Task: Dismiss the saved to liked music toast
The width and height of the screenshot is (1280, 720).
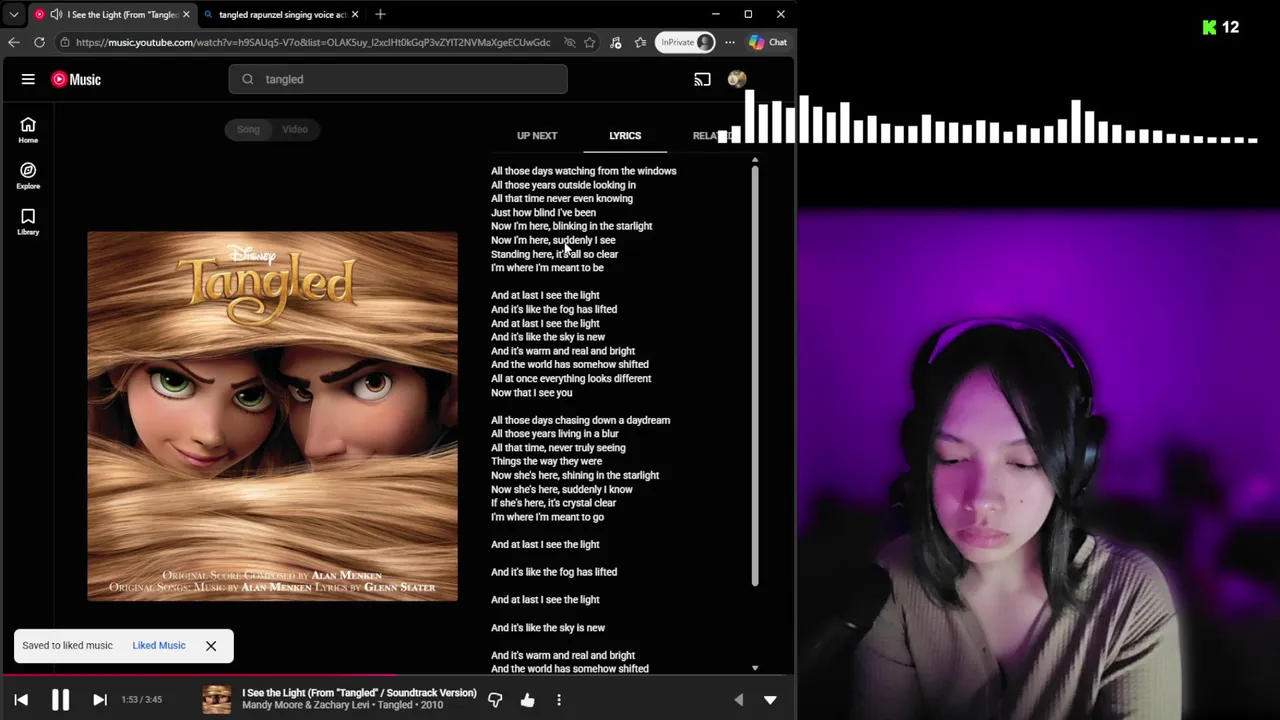Action: click(211, 646)
